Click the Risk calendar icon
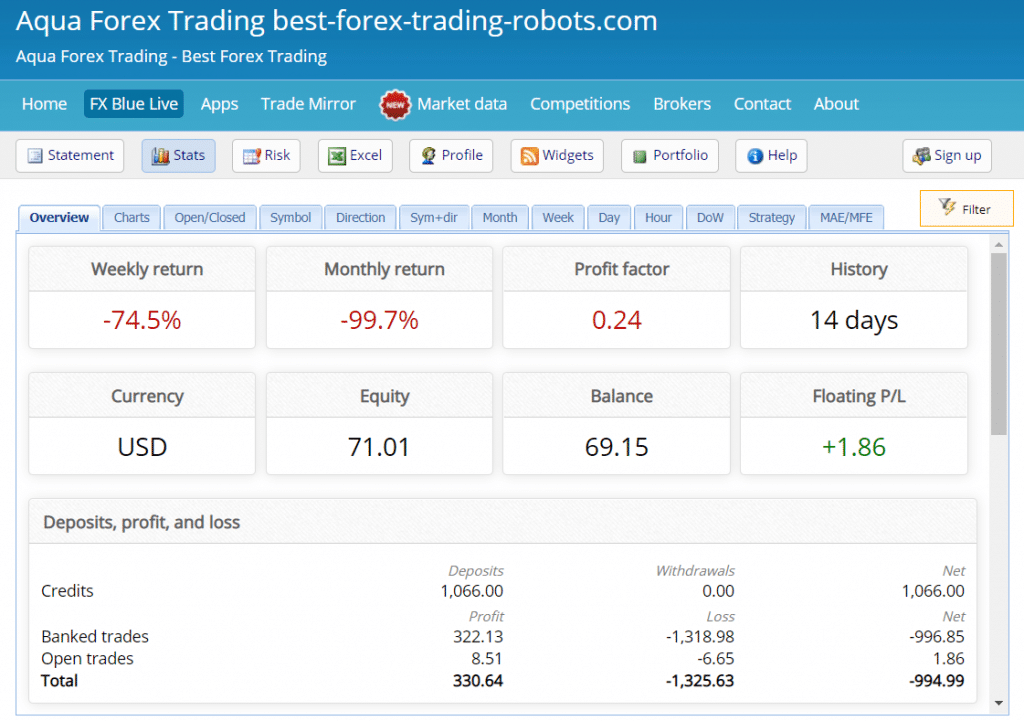Screen dimensions: 1024x721 [251, 156]
